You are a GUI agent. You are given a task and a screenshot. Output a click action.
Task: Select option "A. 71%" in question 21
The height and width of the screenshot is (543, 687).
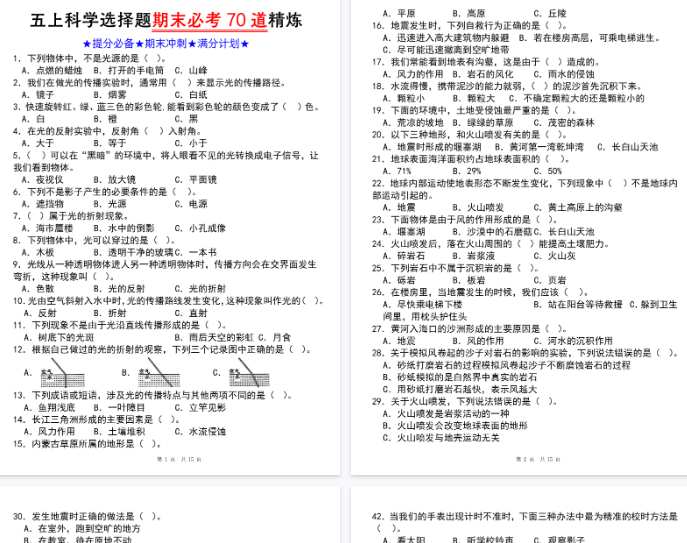[x=397, y=171]
